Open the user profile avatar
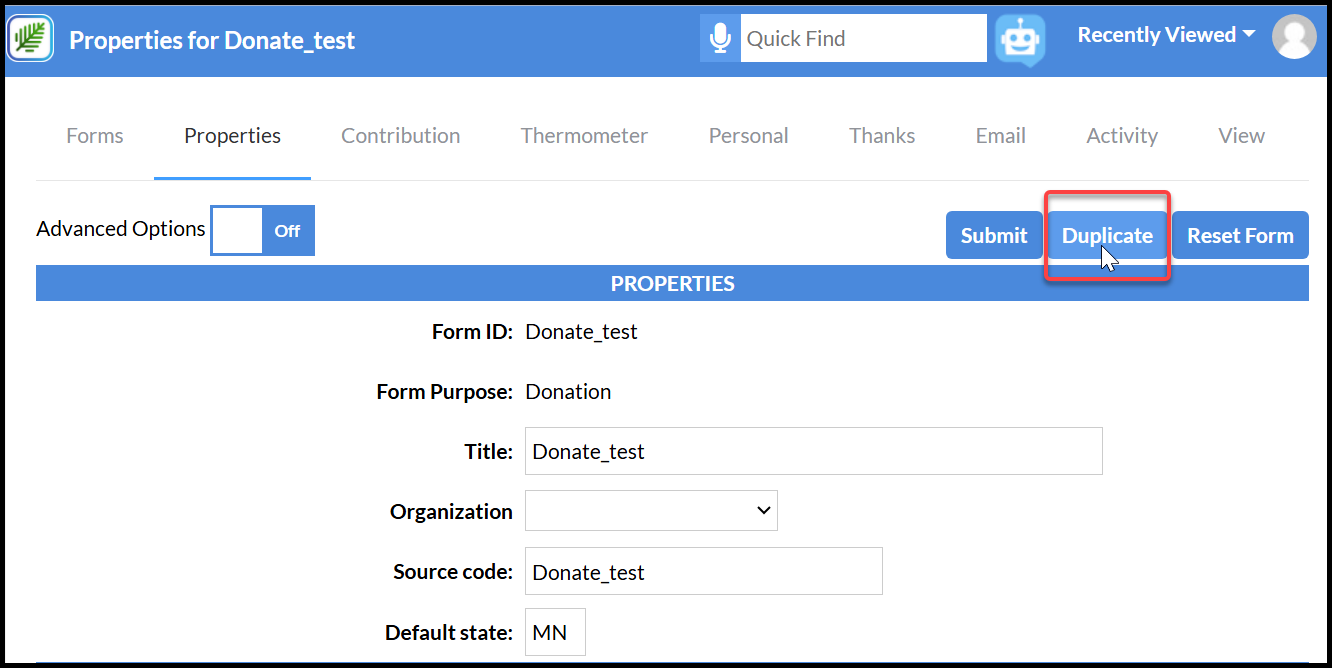The width and height of the screenshot is (1332, 668). 1294,37
